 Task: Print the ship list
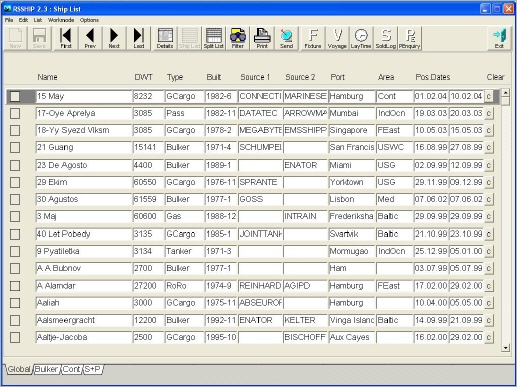pyautogui.click(x=262, y=38)
